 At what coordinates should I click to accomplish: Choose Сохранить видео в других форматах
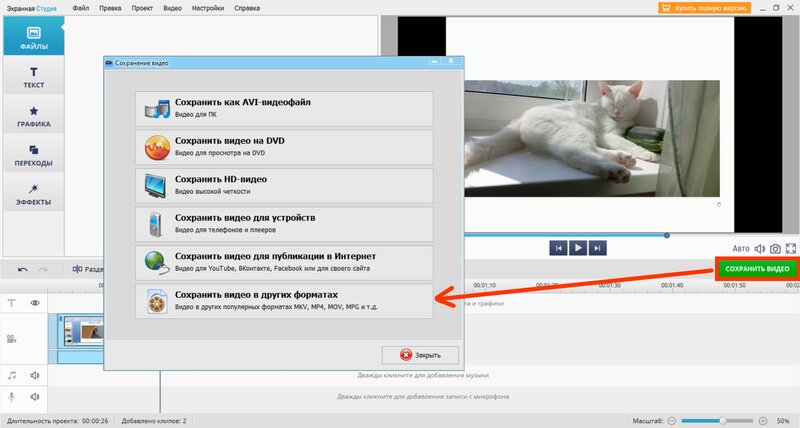coord(284,301)
